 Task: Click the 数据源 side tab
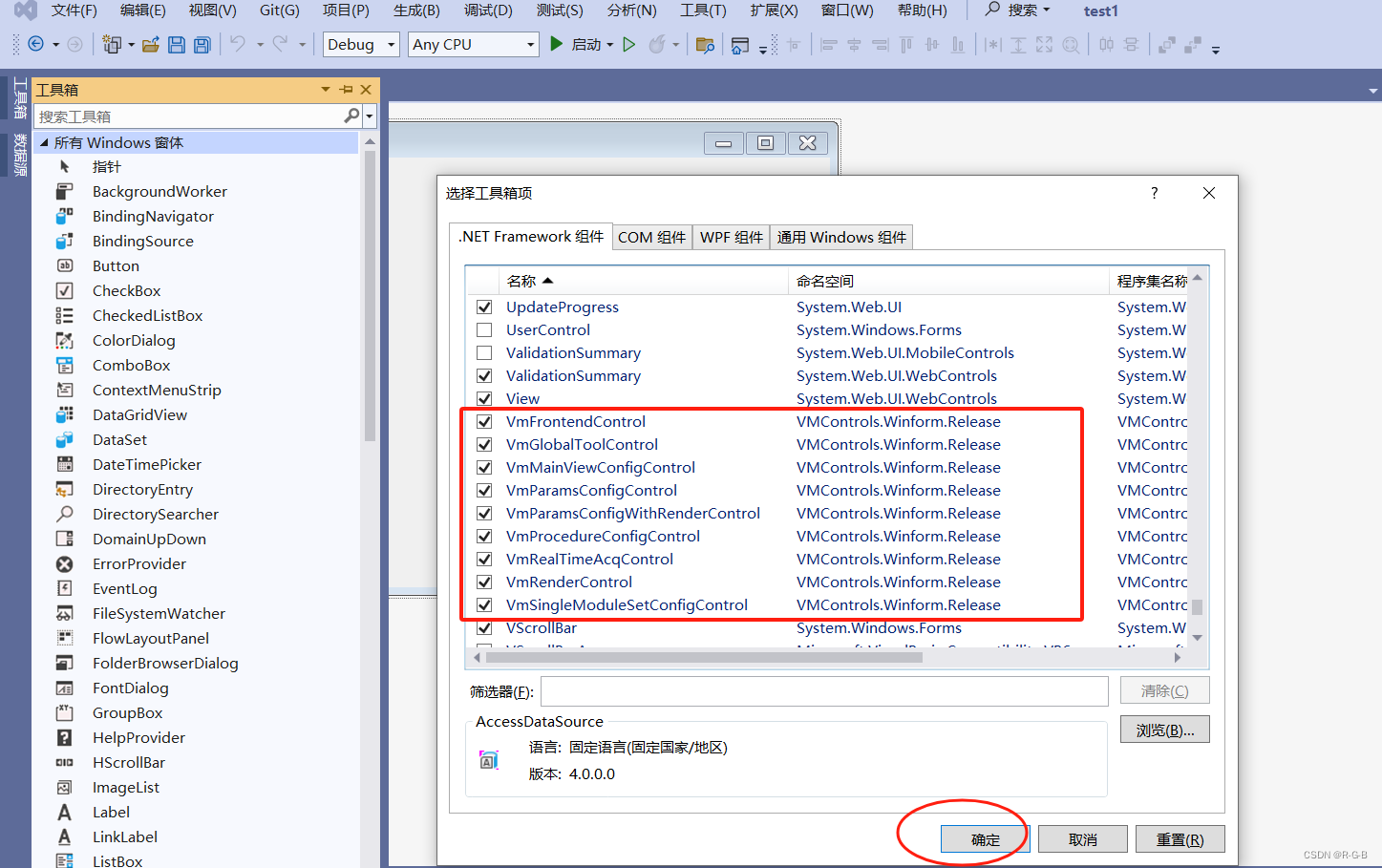coord(19,156)
